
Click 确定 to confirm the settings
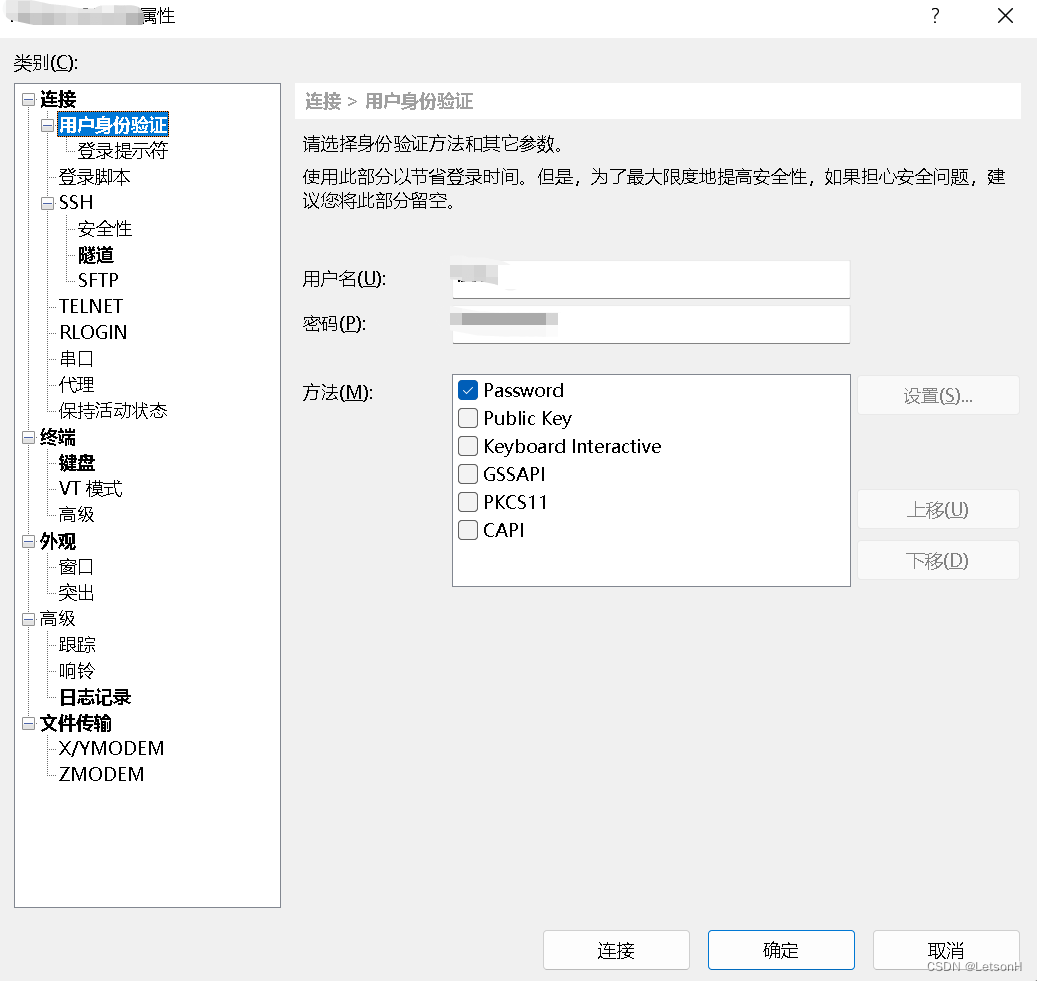781,950
